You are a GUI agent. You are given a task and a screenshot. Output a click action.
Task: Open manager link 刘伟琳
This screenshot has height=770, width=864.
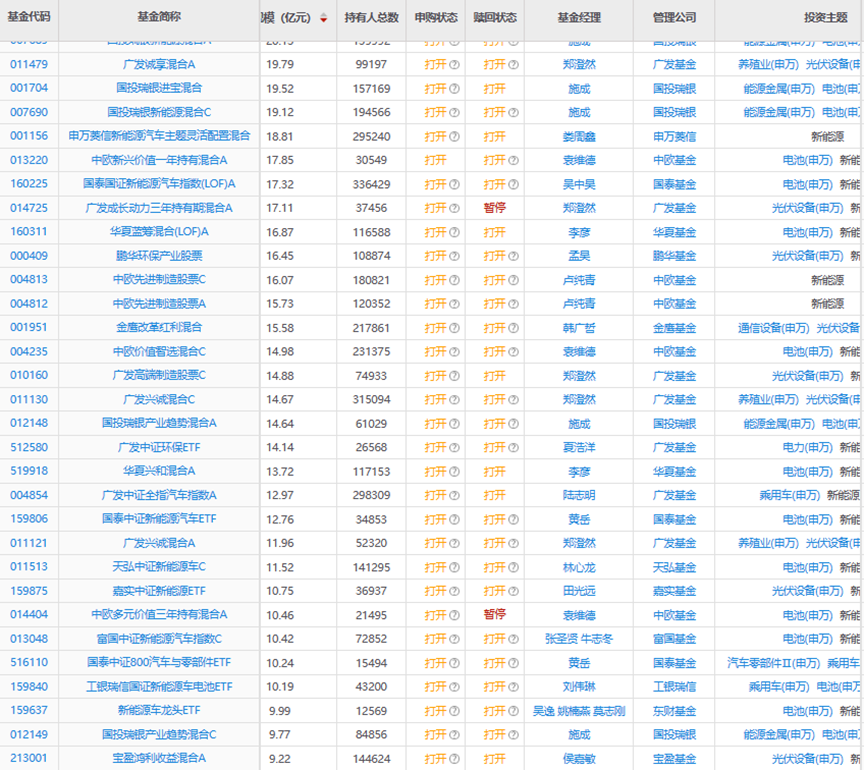579,687
